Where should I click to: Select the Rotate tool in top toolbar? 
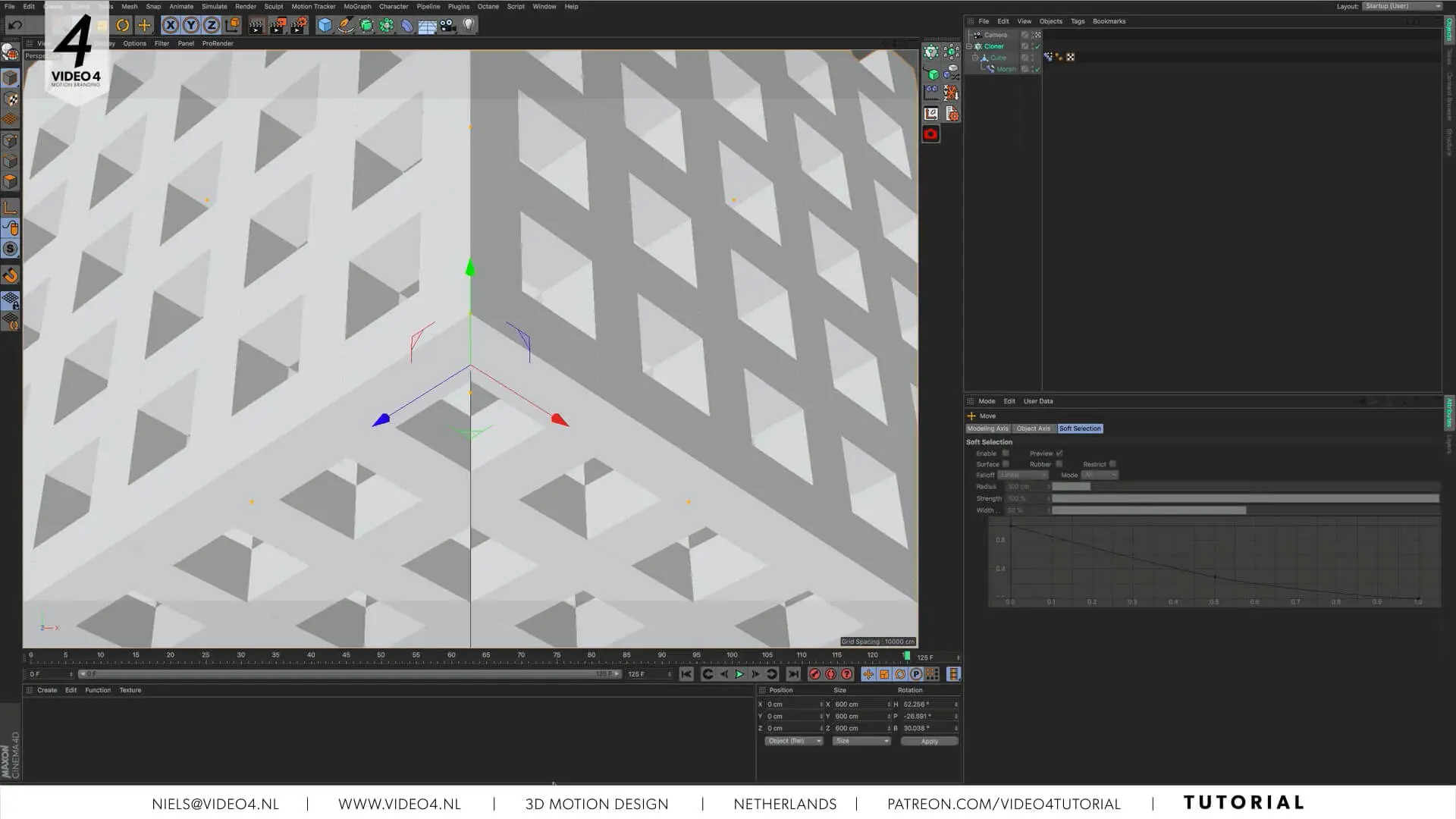click(123, 25)
